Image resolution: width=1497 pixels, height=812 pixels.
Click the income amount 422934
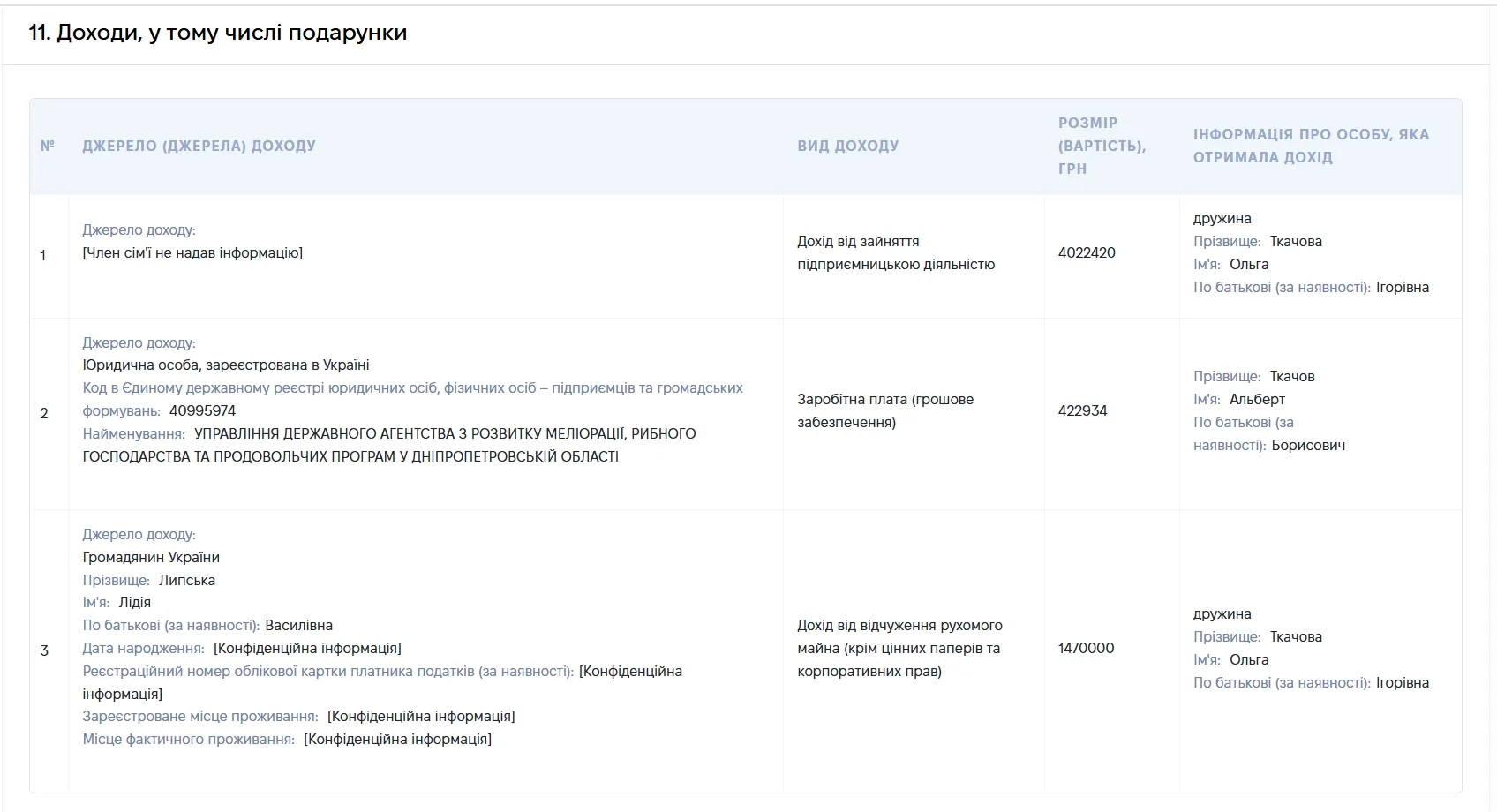coord(1082,410)
